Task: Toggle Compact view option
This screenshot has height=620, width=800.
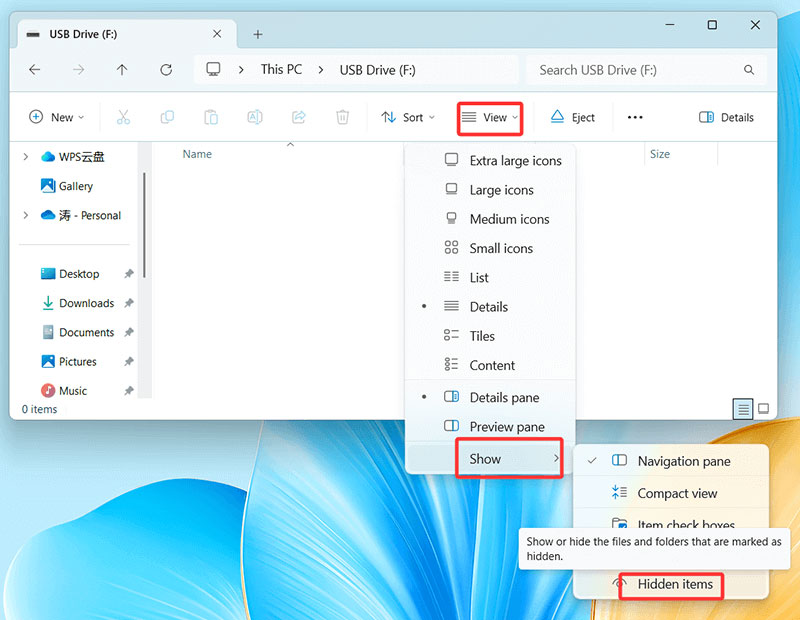Action: click(x=676, y=493)
